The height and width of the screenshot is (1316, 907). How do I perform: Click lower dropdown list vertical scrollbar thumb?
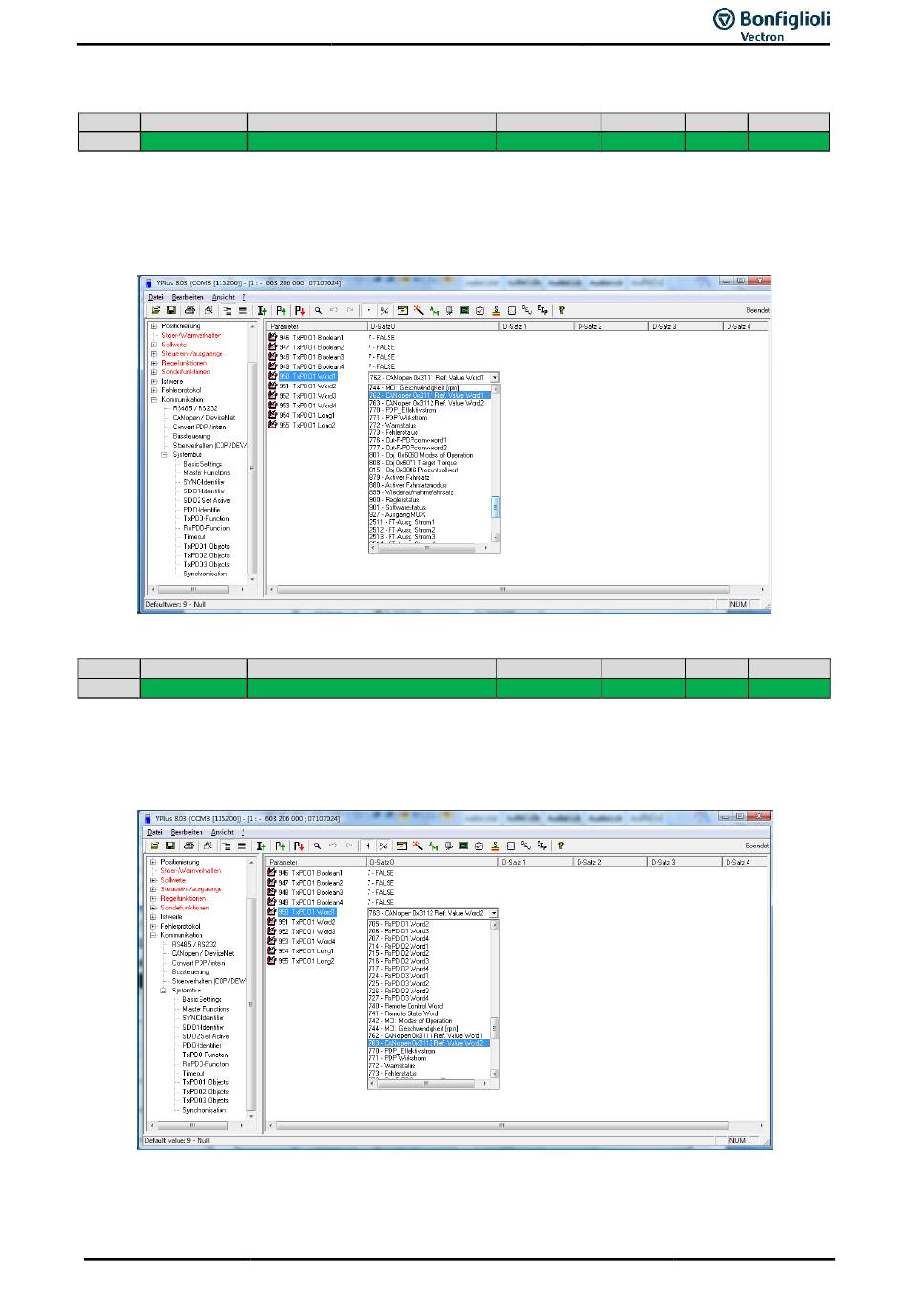[495, 1030]
